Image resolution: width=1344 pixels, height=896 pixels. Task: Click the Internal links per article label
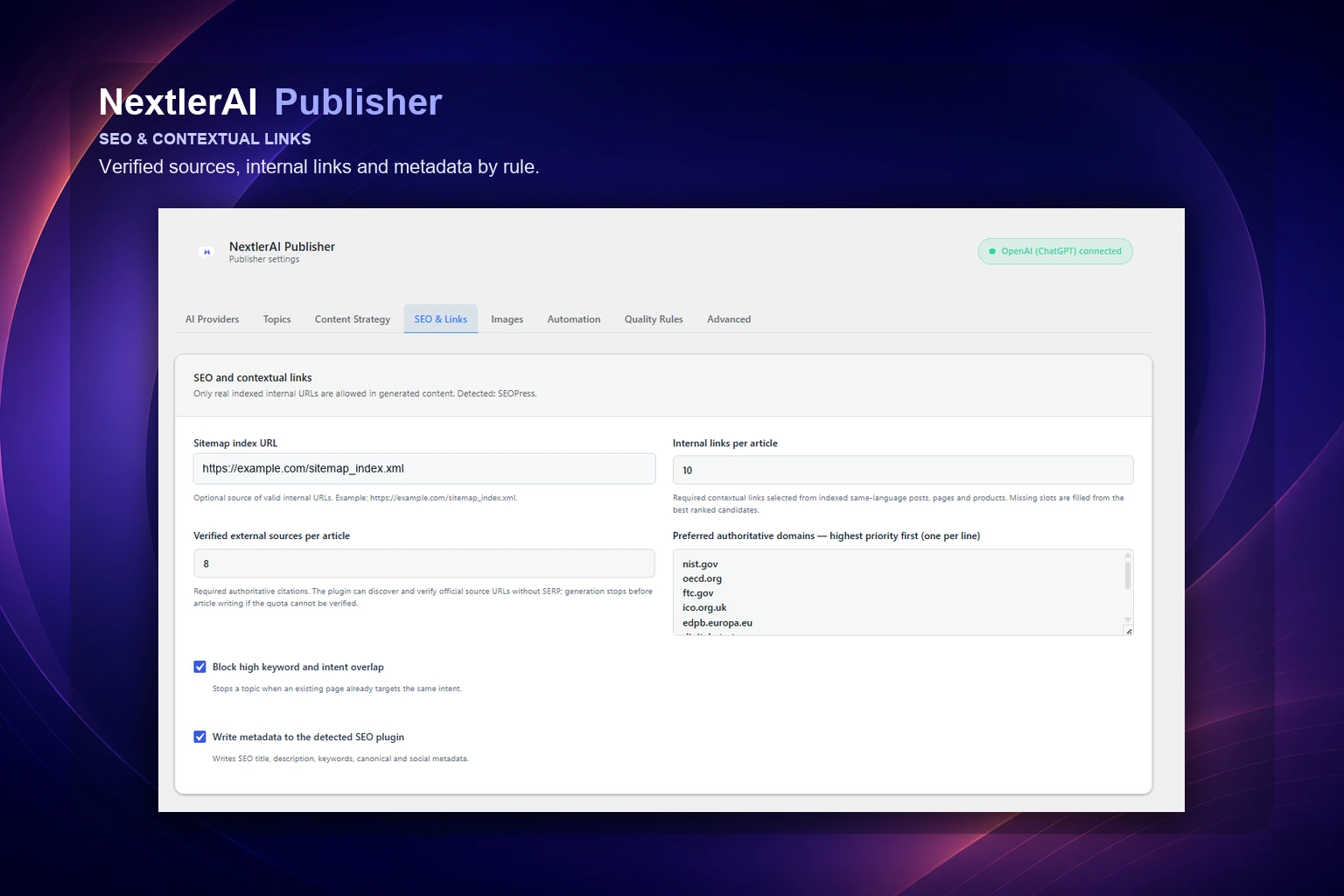point(725,444)
